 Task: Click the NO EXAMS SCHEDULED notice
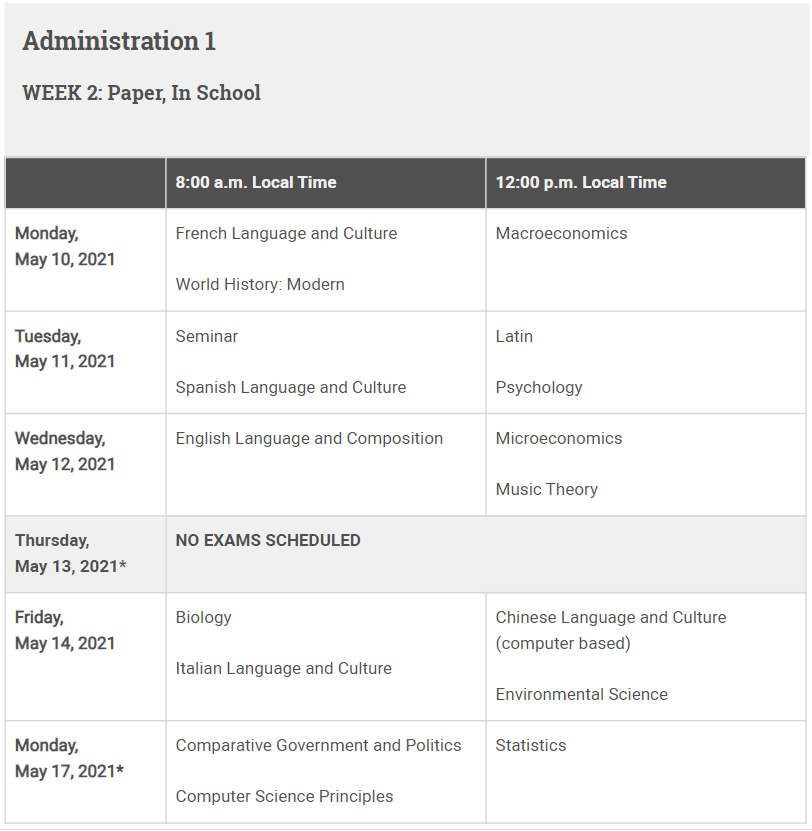pos(268,540)
